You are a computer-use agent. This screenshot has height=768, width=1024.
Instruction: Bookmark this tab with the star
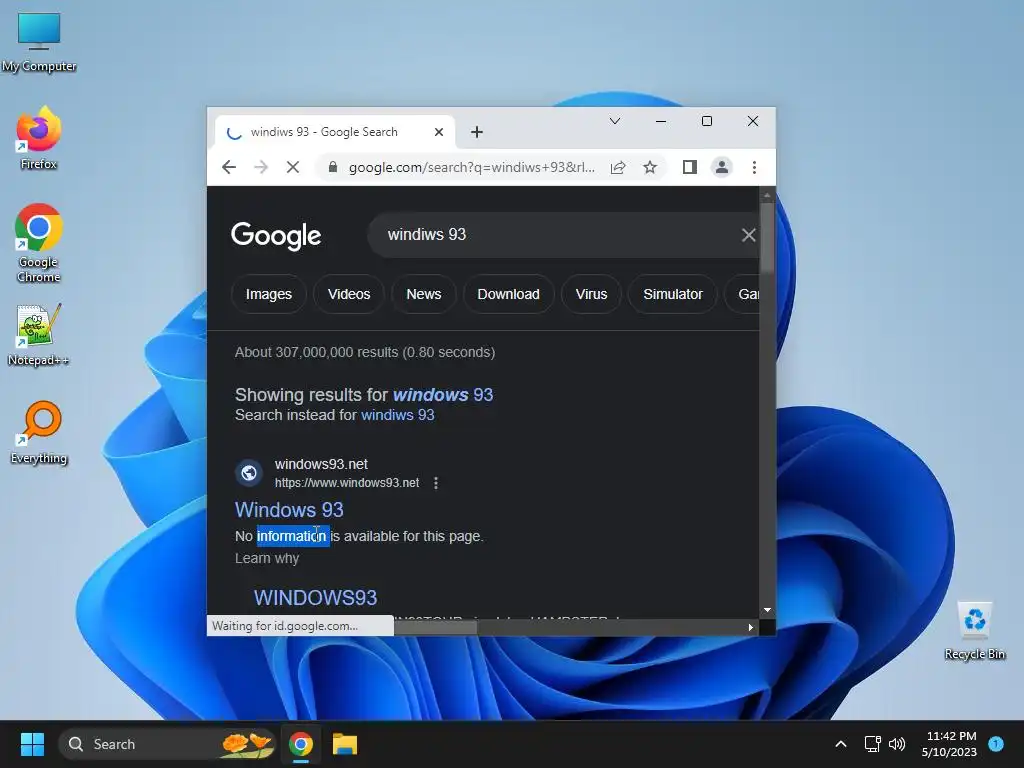(650, 167)
